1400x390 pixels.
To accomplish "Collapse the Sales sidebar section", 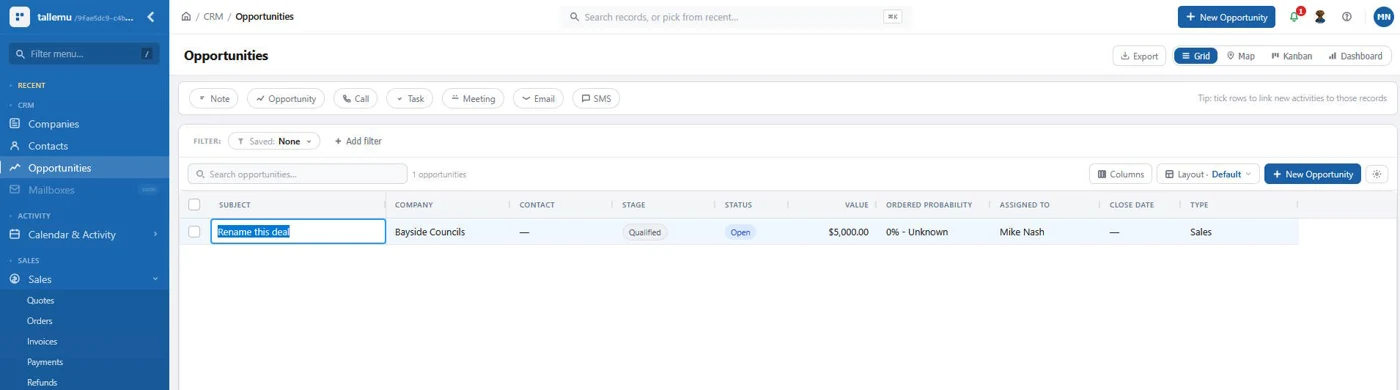I will 84,280.
